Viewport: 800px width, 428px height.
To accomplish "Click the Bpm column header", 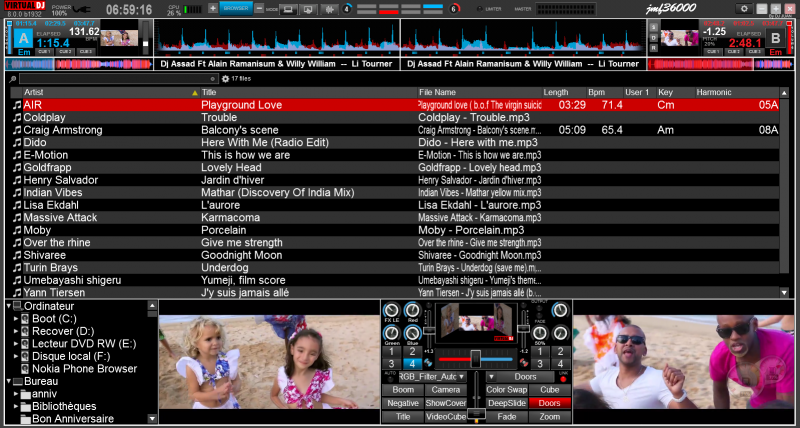I will coord(597,92).
